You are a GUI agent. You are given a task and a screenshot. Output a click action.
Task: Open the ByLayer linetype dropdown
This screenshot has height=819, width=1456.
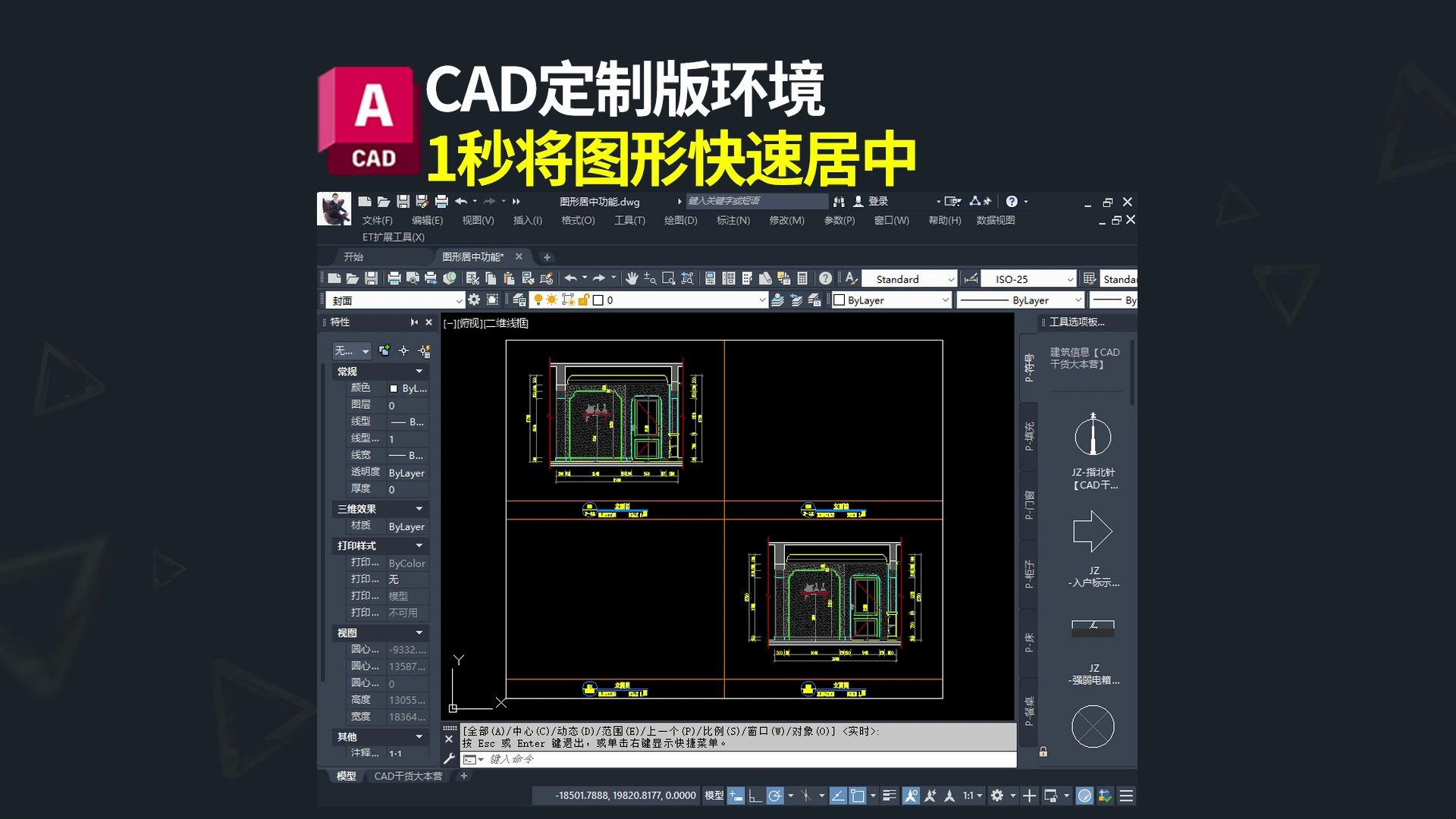click(x=1020, y=300)
